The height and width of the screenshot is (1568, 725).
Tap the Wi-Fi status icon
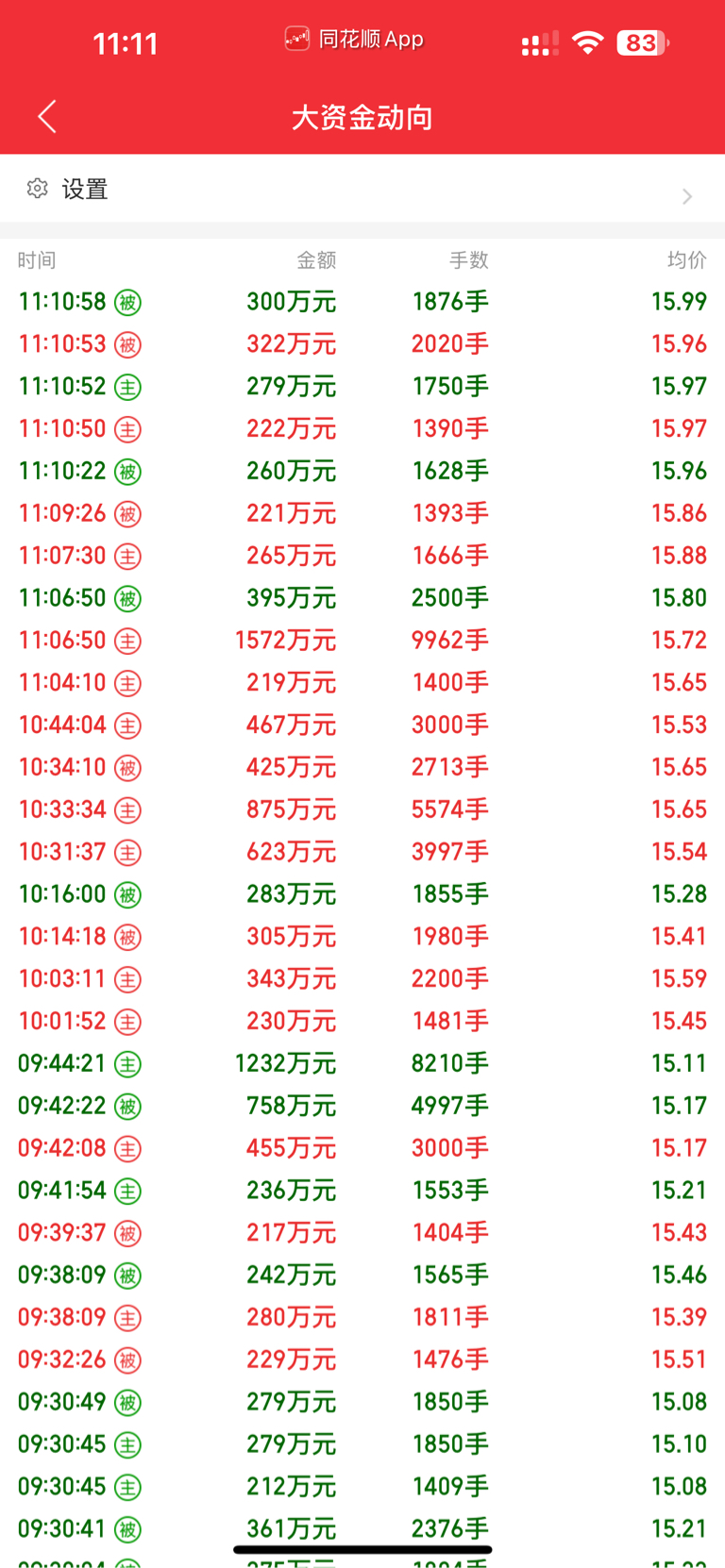587,42
